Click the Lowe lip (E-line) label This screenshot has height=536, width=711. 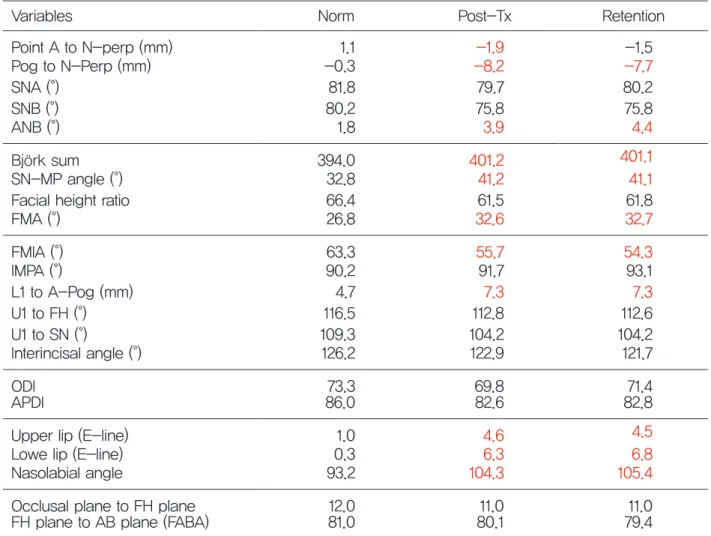[67, 454]
